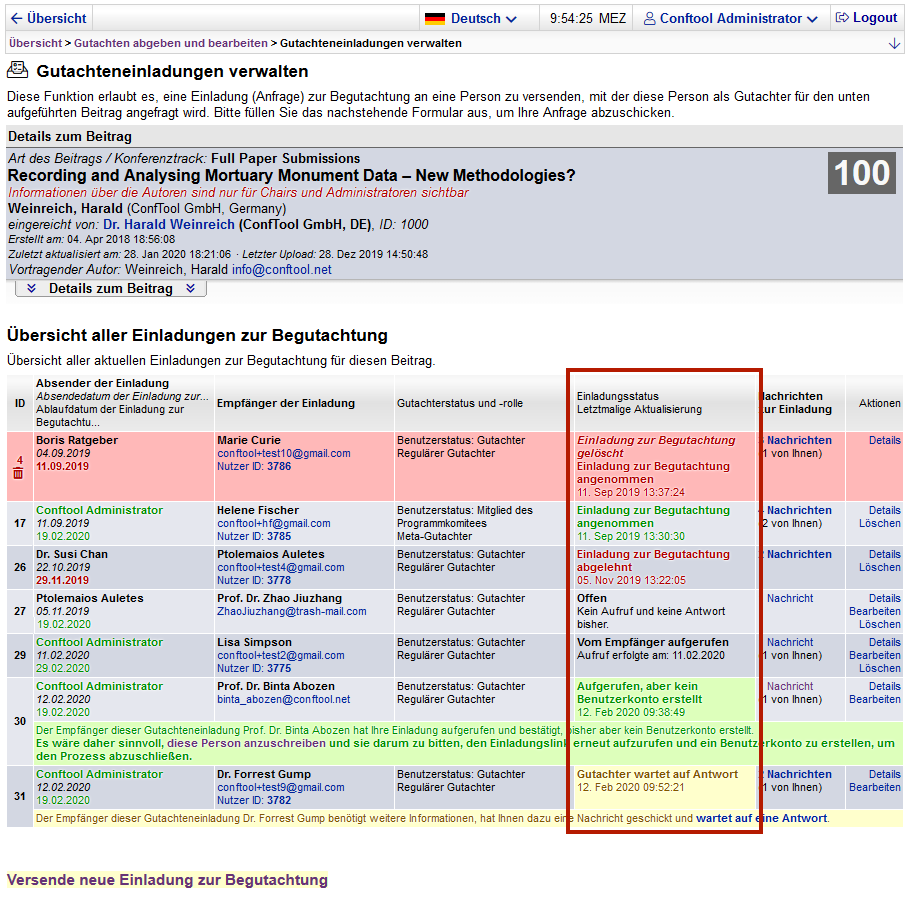
Task: Click the Übersicht back arrow button
Action: pyautogui.click(x=49, y=18)
